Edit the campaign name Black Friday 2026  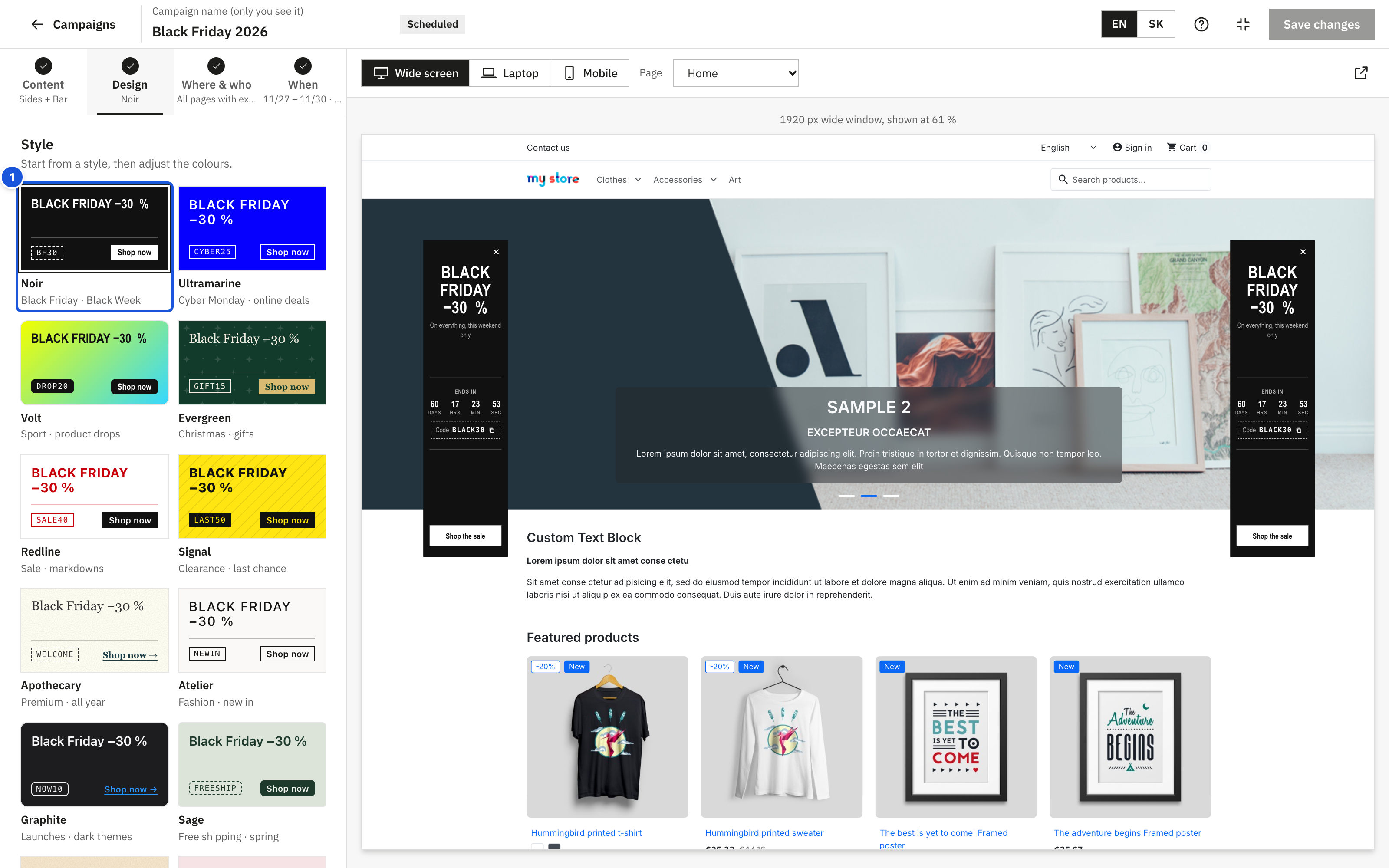coord(210,32)
